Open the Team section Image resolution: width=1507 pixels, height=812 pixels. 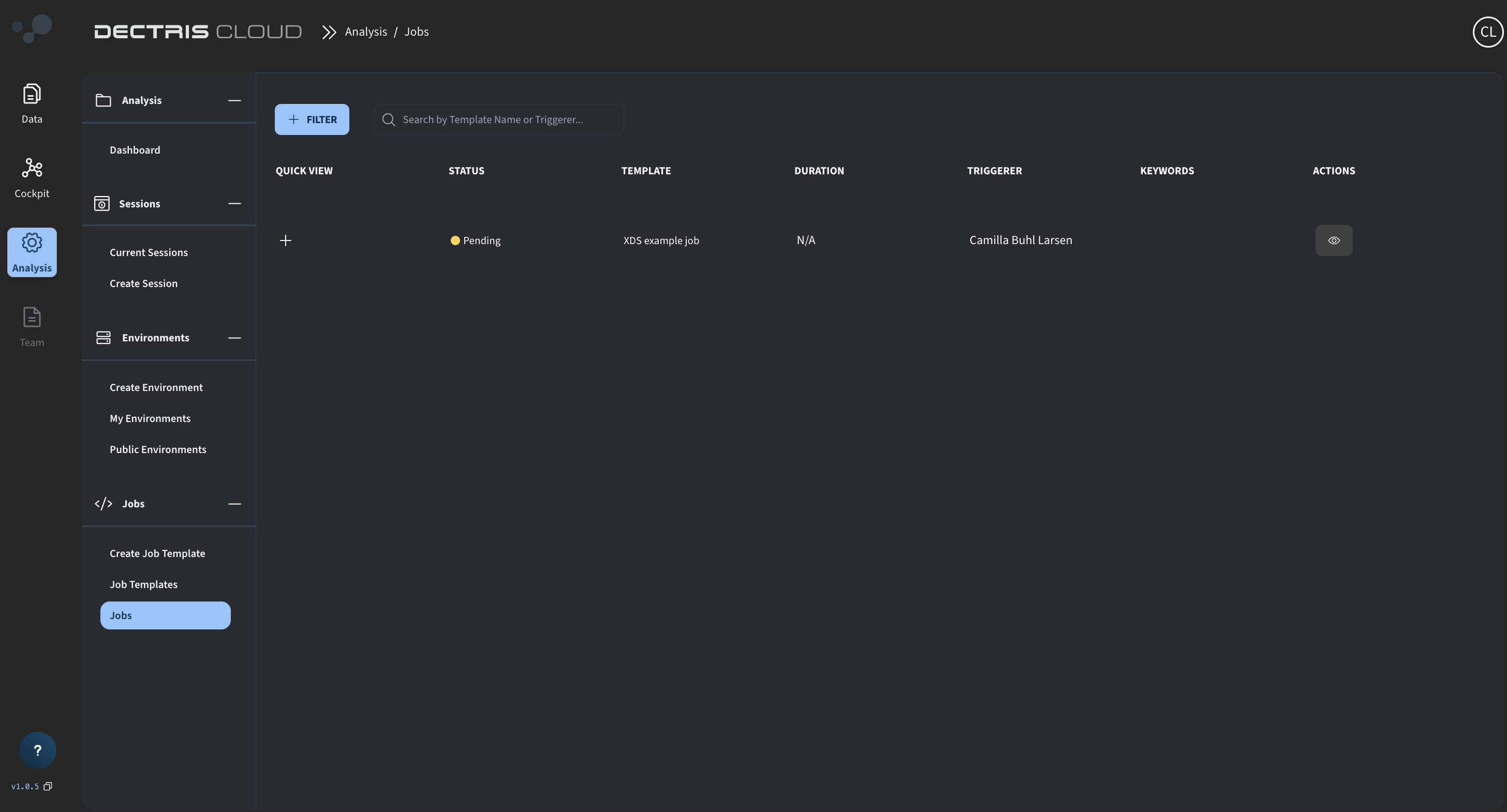coord(32,327)
